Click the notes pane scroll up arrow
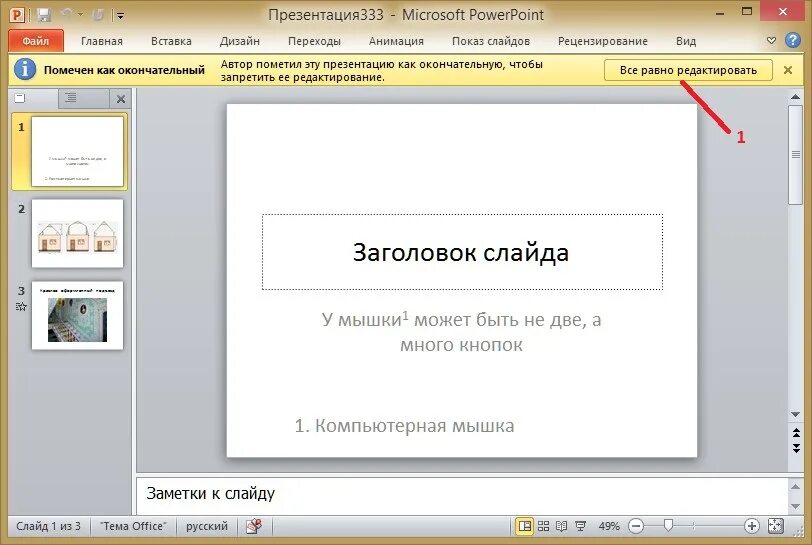 [x=796, y=486]
